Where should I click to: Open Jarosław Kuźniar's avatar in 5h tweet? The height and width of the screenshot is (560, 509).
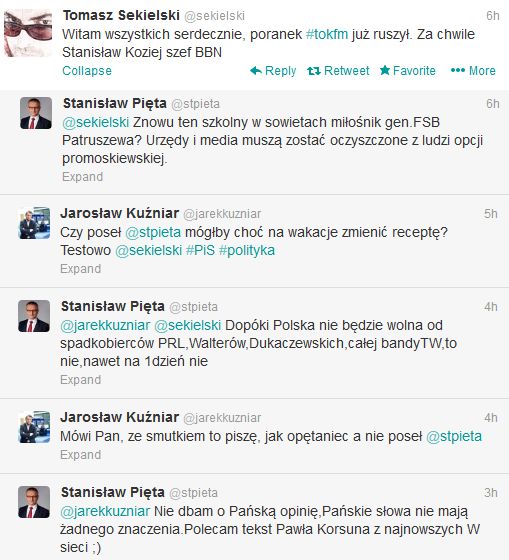point(34,223)
